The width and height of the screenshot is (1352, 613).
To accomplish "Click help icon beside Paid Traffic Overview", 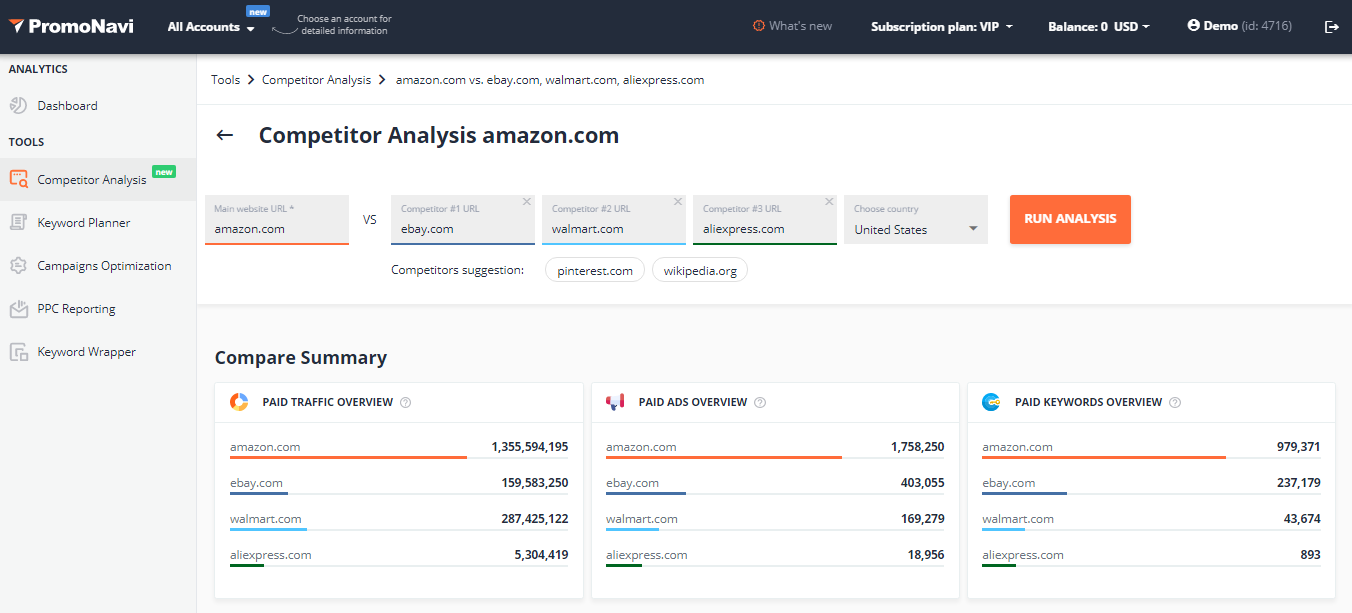I will pos(406,403).
